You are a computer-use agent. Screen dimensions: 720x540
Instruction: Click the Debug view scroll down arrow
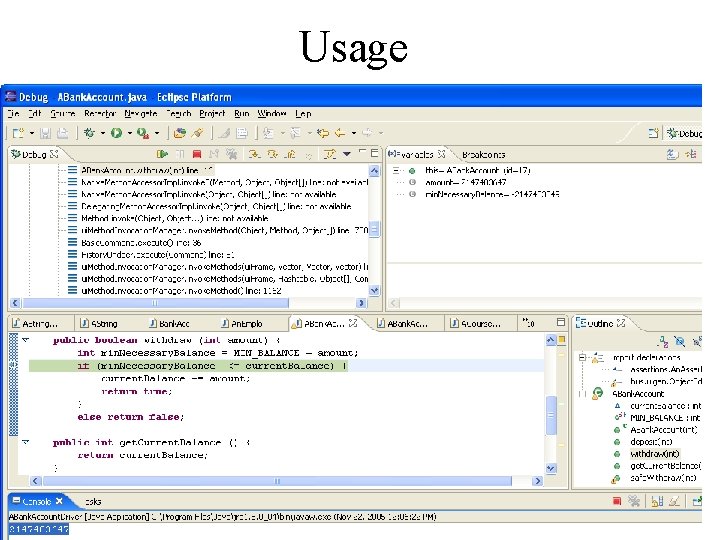click(374, 290)
